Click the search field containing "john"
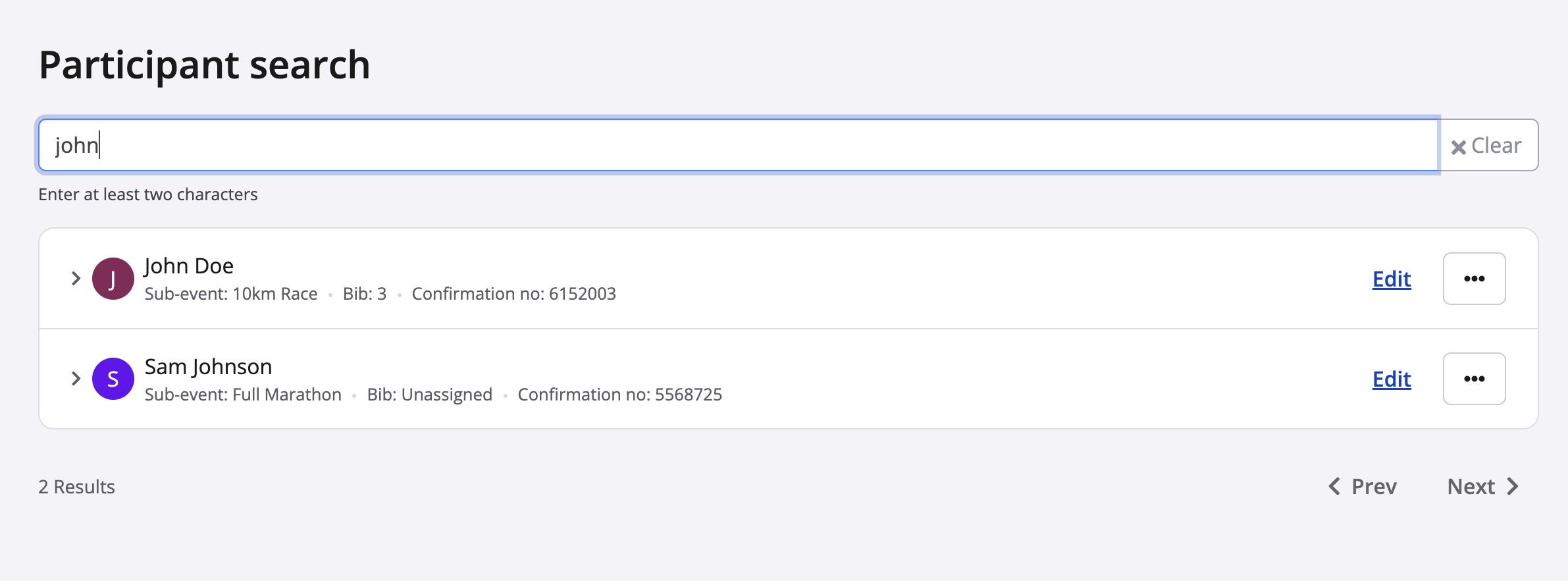The image size is (1568, 581). point(737,145)
